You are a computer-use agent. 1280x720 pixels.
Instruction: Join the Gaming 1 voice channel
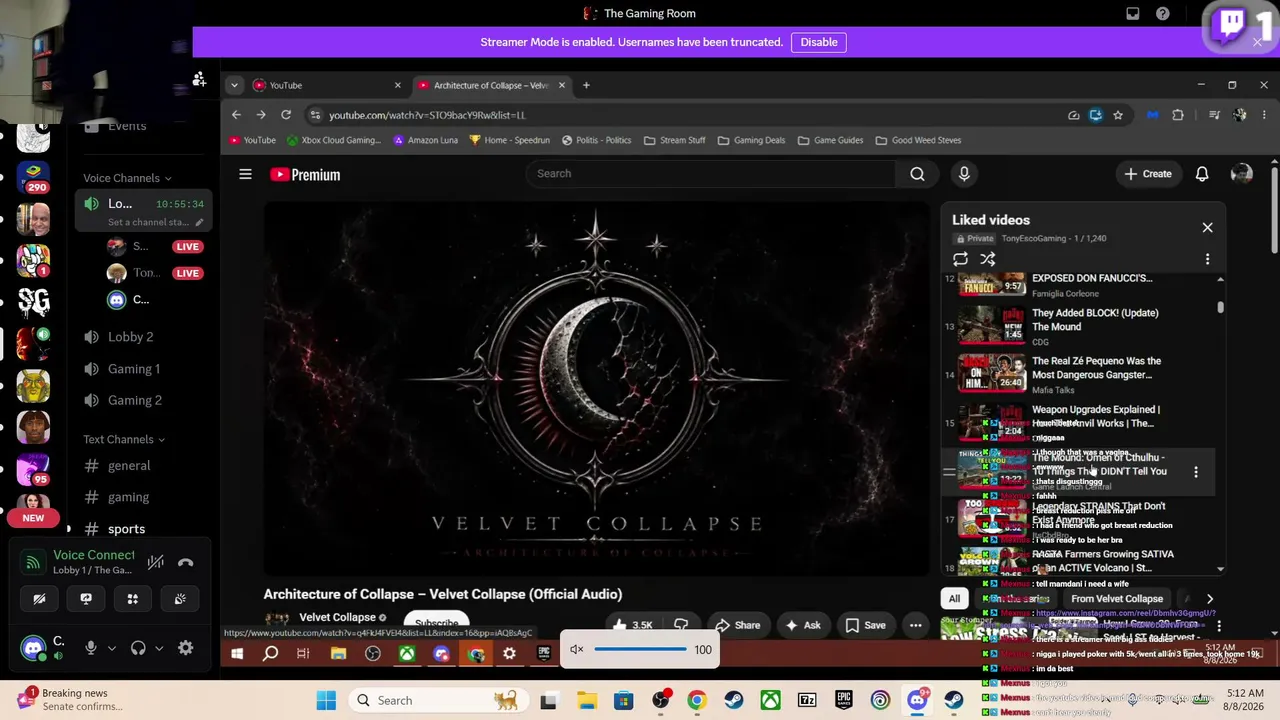[x=134, y=369]
